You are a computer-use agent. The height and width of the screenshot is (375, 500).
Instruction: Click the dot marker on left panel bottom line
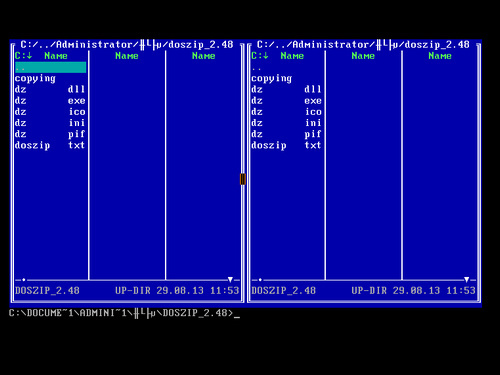pos(24,280)
